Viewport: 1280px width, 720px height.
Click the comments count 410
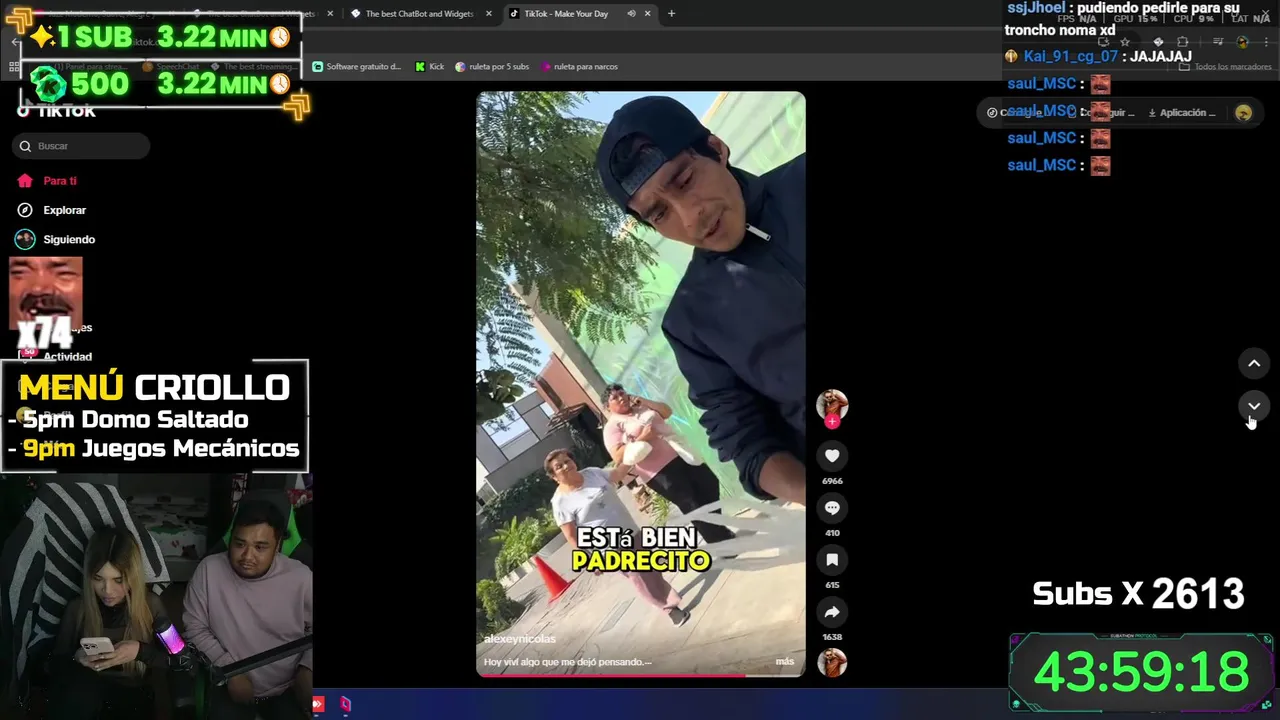pyautogui.click(x=832, y=533)
